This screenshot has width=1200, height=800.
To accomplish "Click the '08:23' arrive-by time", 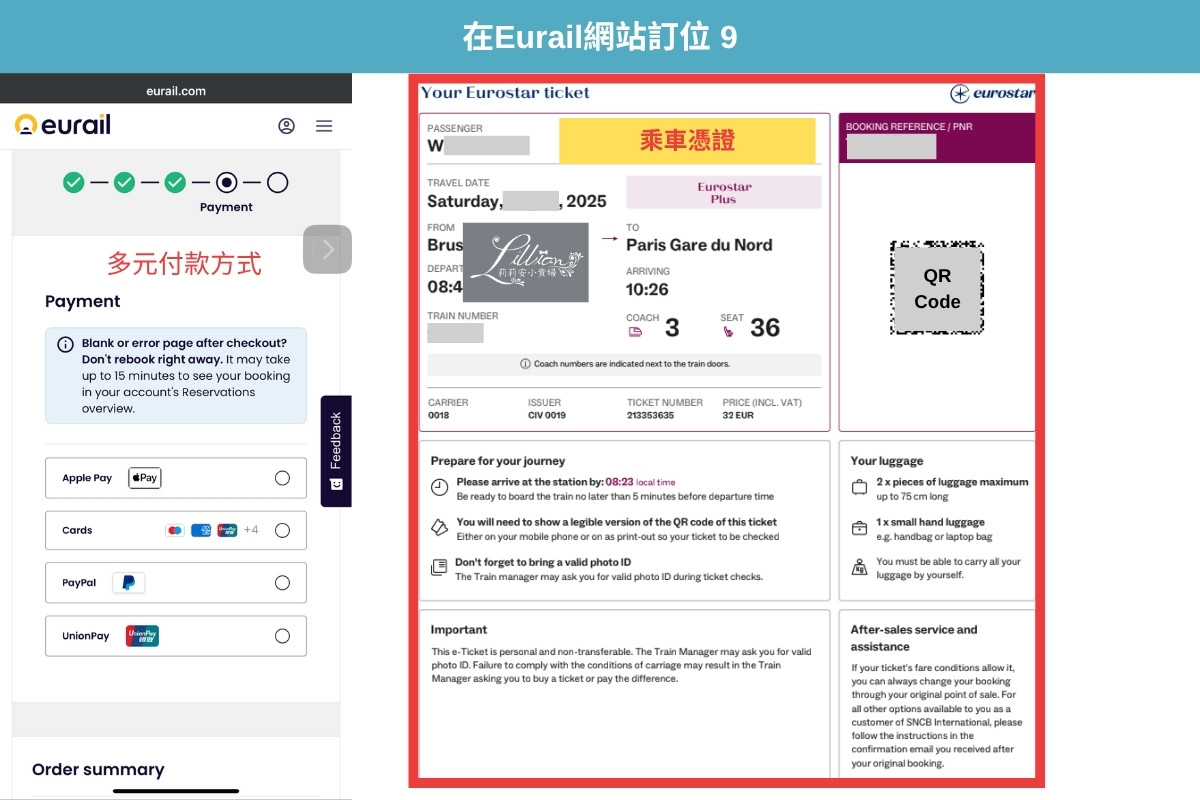I will [x=619, y=481].
